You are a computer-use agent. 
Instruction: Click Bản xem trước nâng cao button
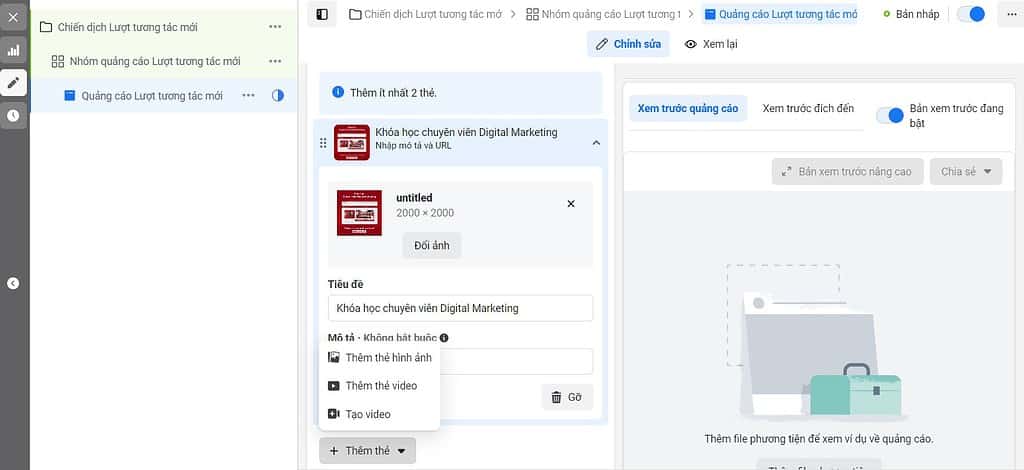pyautogui.click(x=847, y=172)
